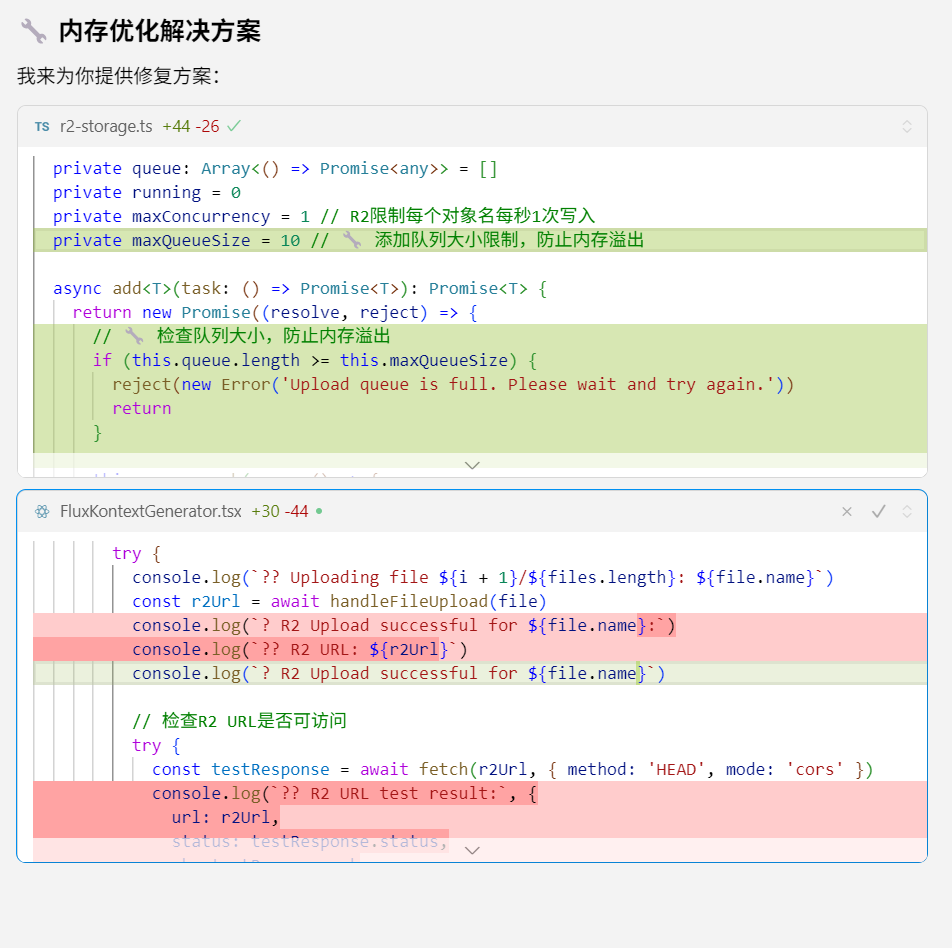Click the +30 added lines count

(265, 511)
